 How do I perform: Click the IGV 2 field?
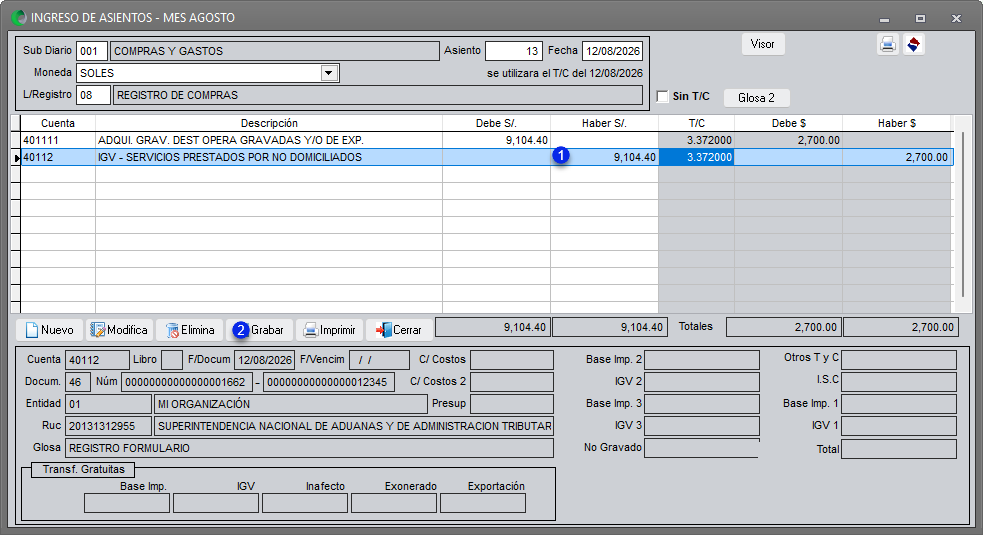click(702, 382)
